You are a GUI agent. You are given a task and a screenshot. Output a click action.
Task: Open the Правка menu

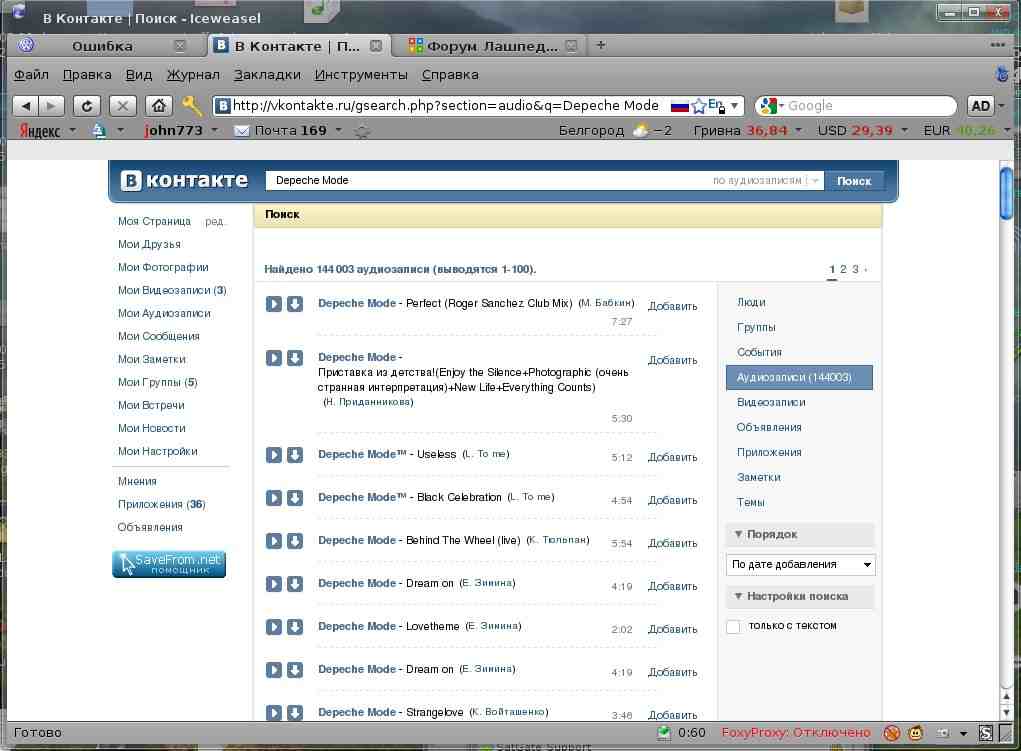(x=87, y=75)
